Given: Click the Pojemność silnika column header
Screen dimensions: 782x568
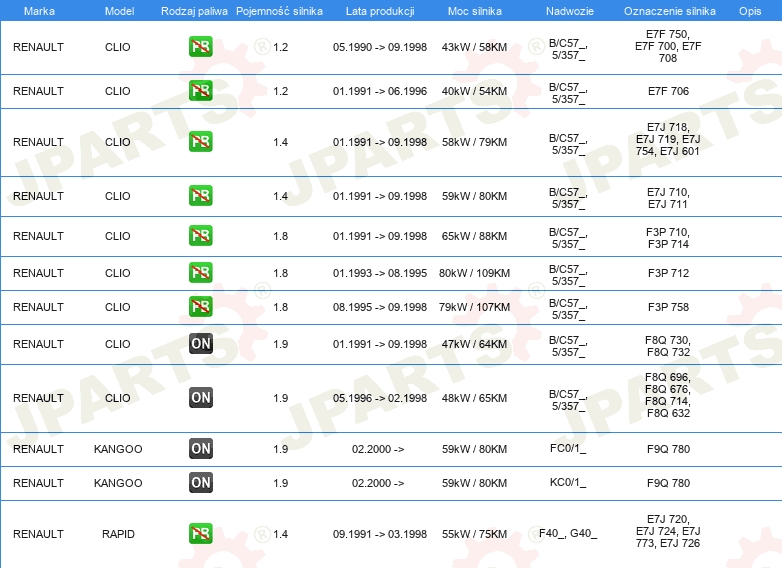Looking at the screenshot, I should [279, 11].
